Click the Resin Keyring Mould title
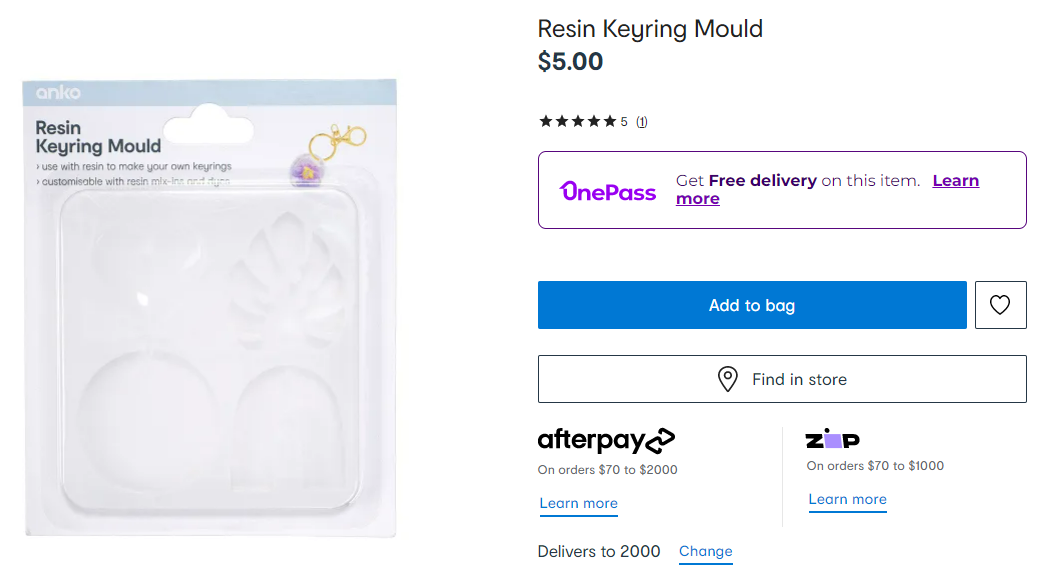 pyautogui.click(x=650, y=29)
